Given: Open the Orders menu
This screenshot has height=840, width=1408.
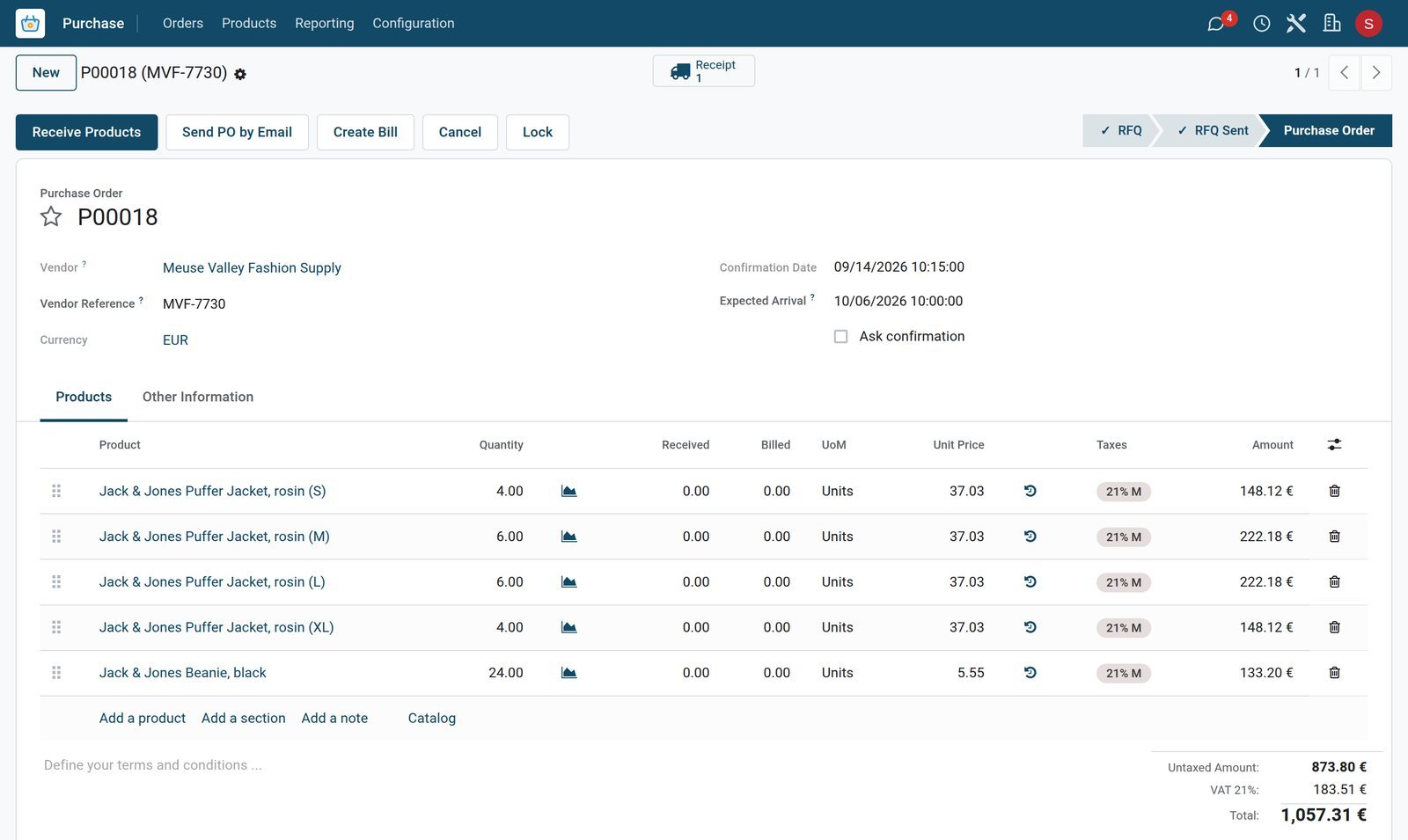Looking at the screenshot, I should pyautogui.click(x=183, y=24).
